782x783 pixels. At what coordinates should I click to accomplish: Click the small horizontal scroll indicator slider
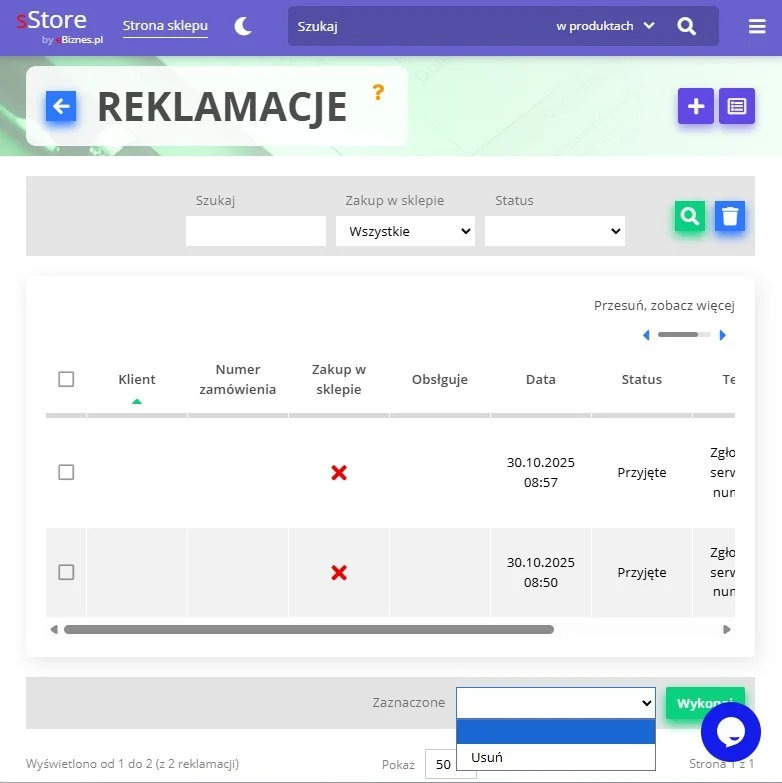coord(684,335)
